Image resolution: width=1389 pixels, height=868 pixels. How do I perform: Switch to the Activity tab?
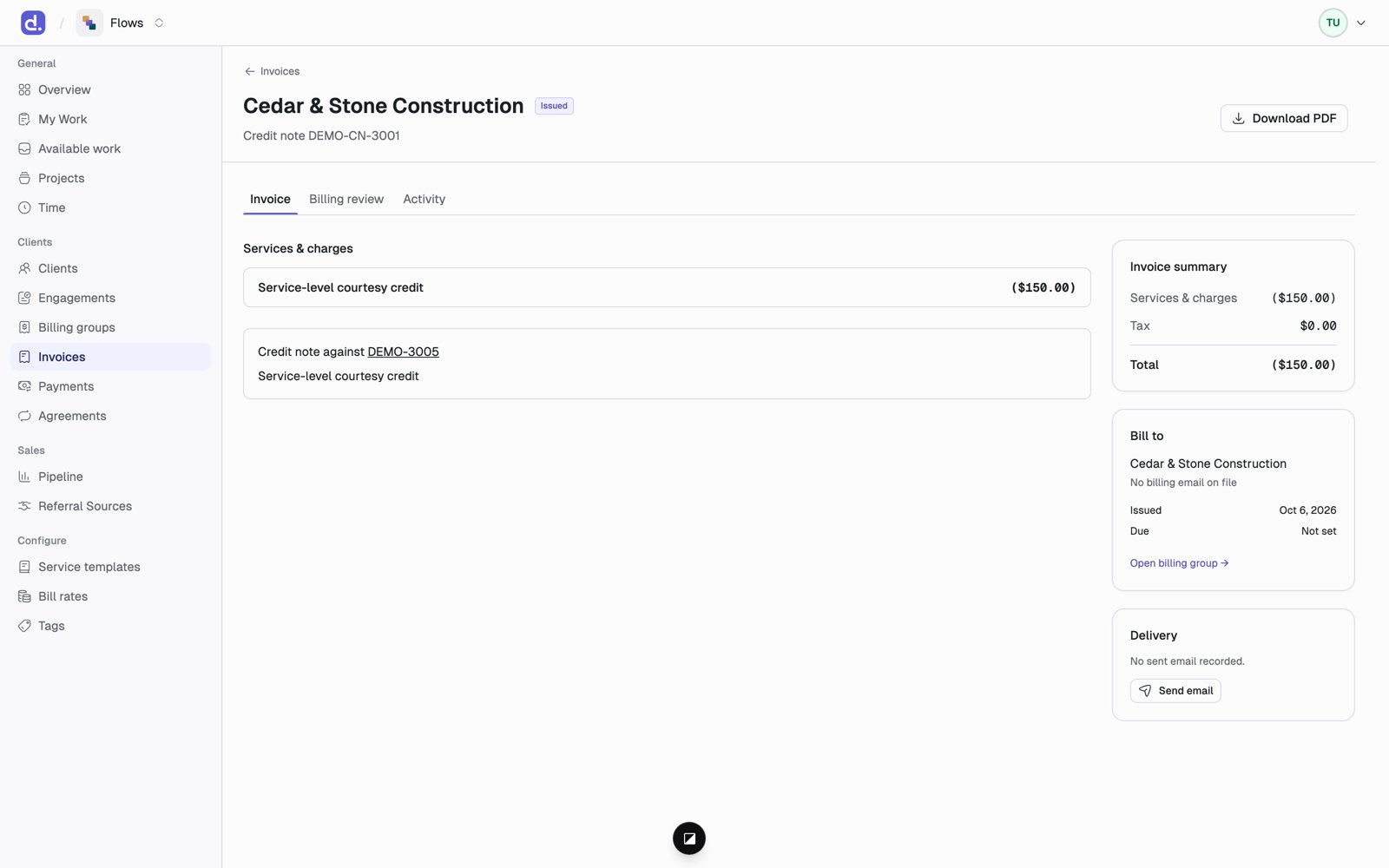pyautogui.click(x=424, y=199)
